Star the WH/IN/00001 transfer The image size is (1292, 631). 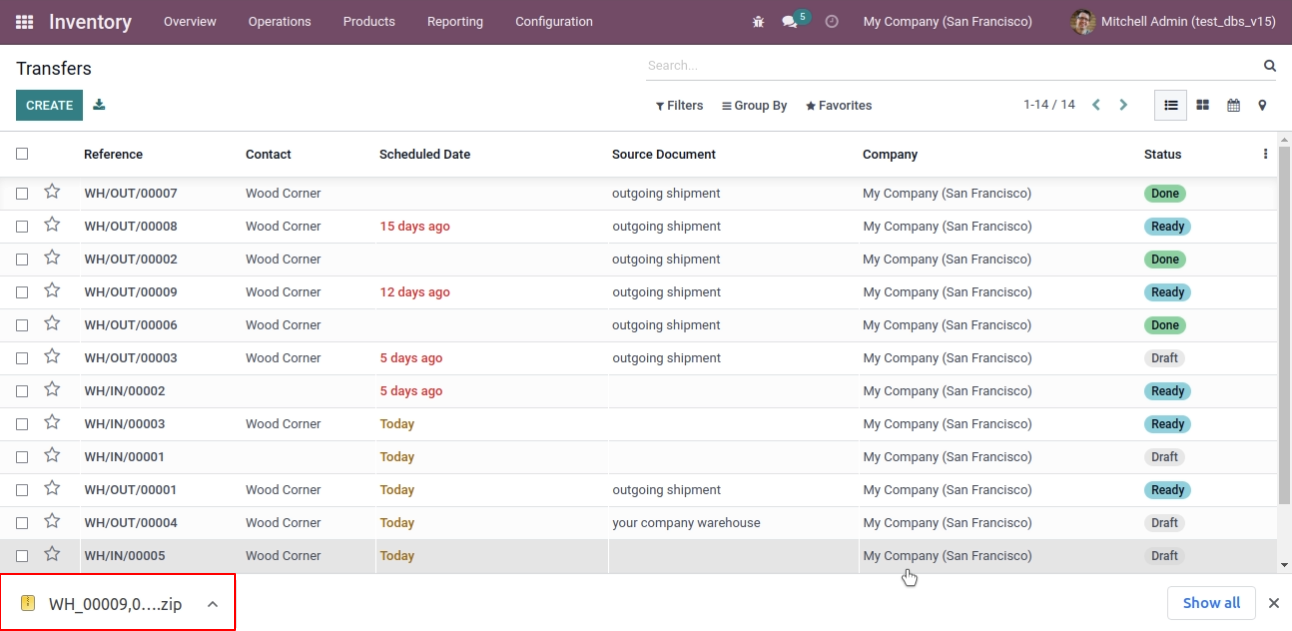tap(52, 456)
